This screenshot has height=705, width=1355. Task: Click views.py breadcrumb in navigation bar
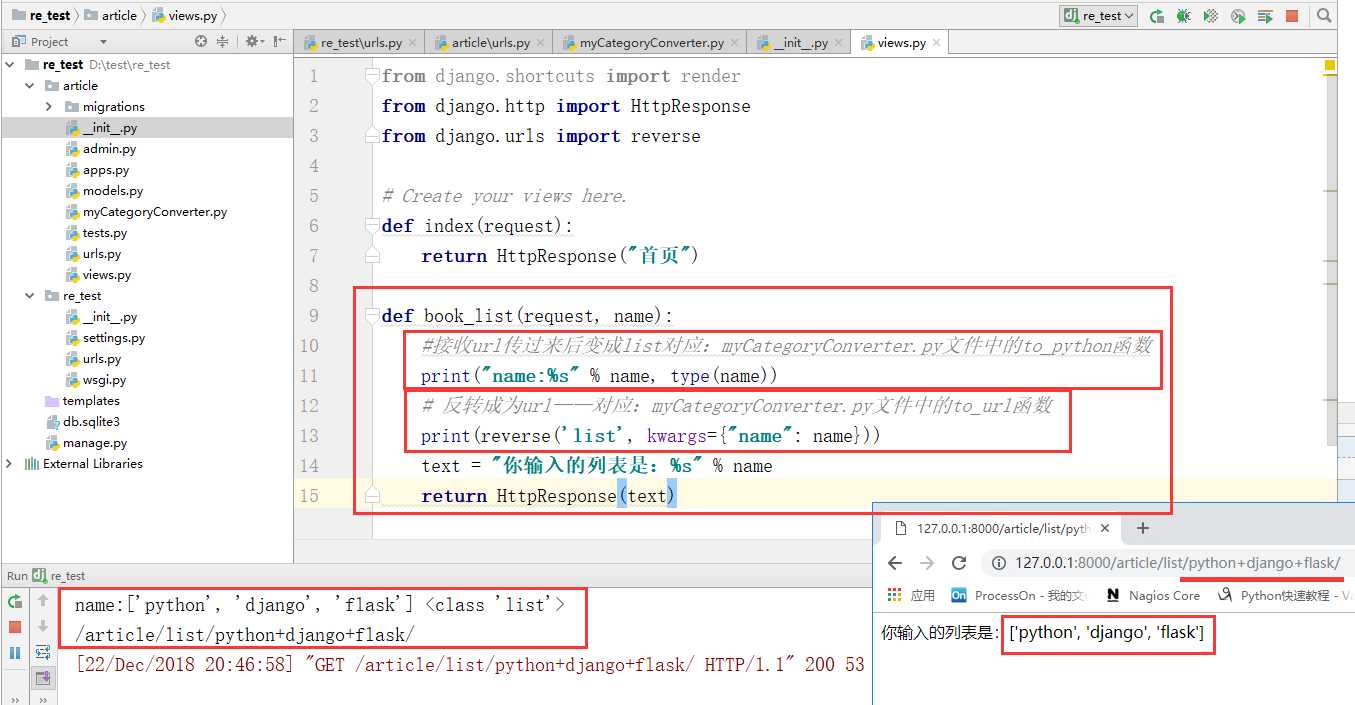[x=183, y=15]
